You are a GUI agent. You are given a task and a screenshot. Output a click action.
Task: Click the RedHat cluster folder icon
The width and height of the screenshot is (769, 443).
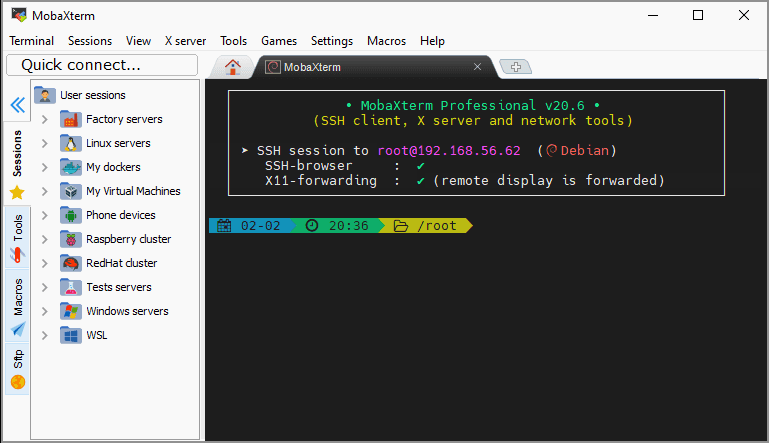[70, 263]
